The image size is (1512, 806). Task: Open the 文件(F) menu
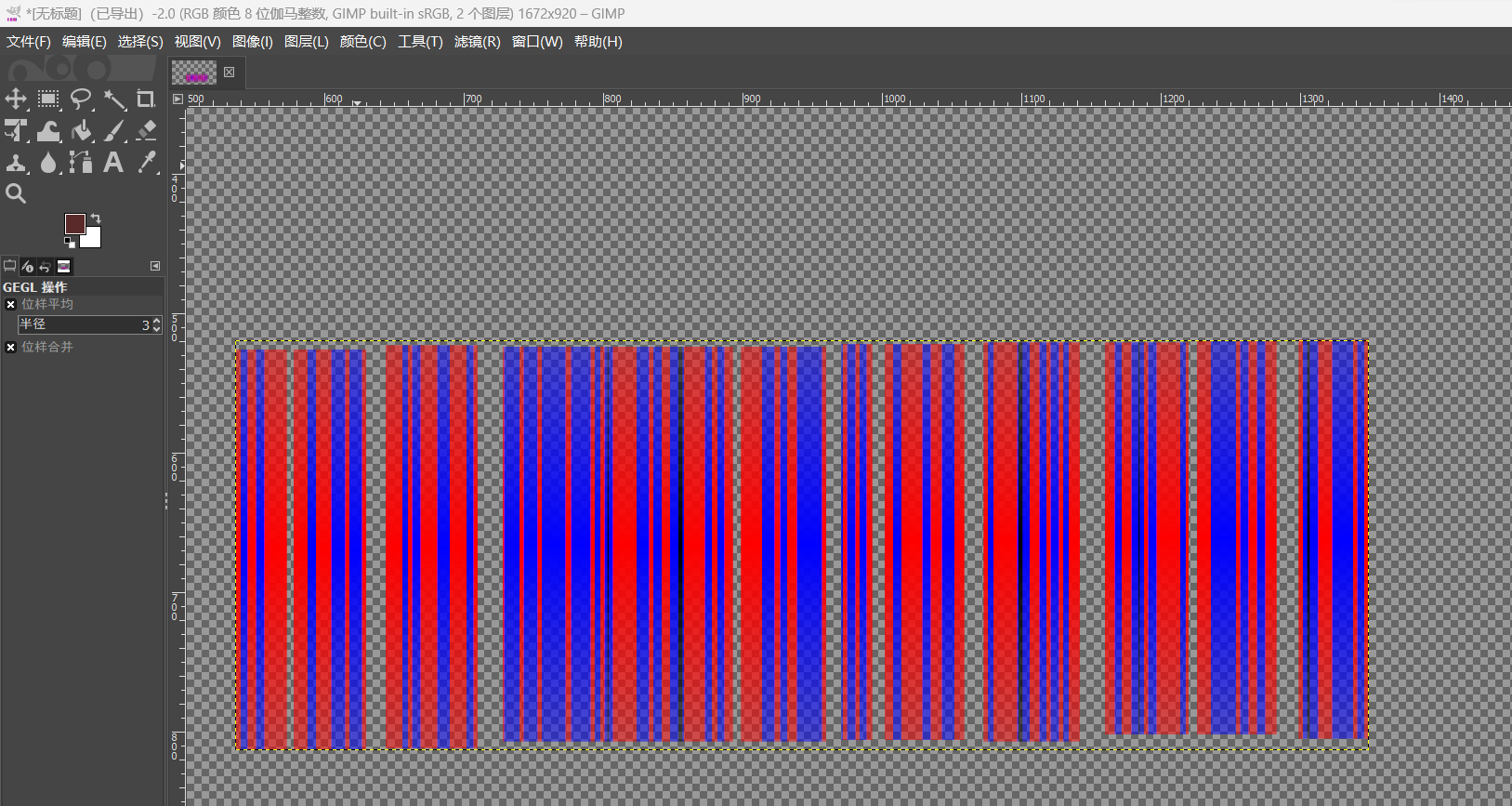tap(29, 42)
